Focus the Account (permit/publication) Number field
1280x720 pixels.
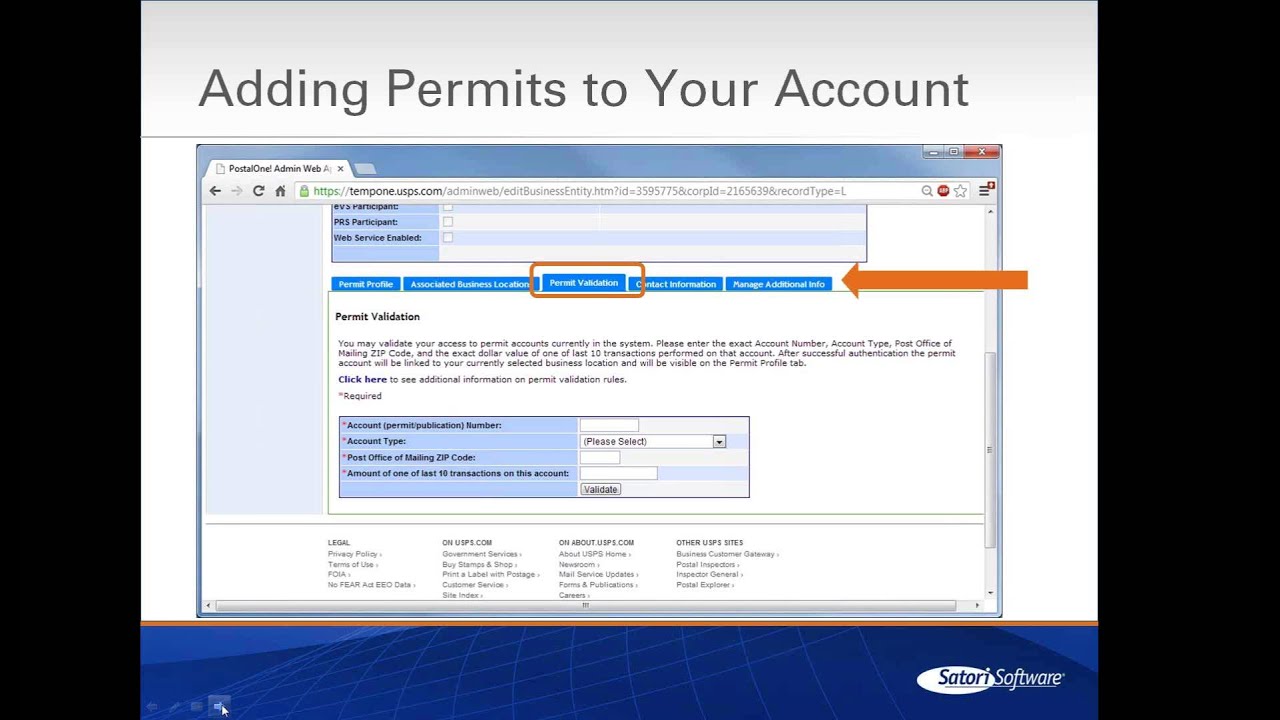pyautogui.click(x=609, y=425)
